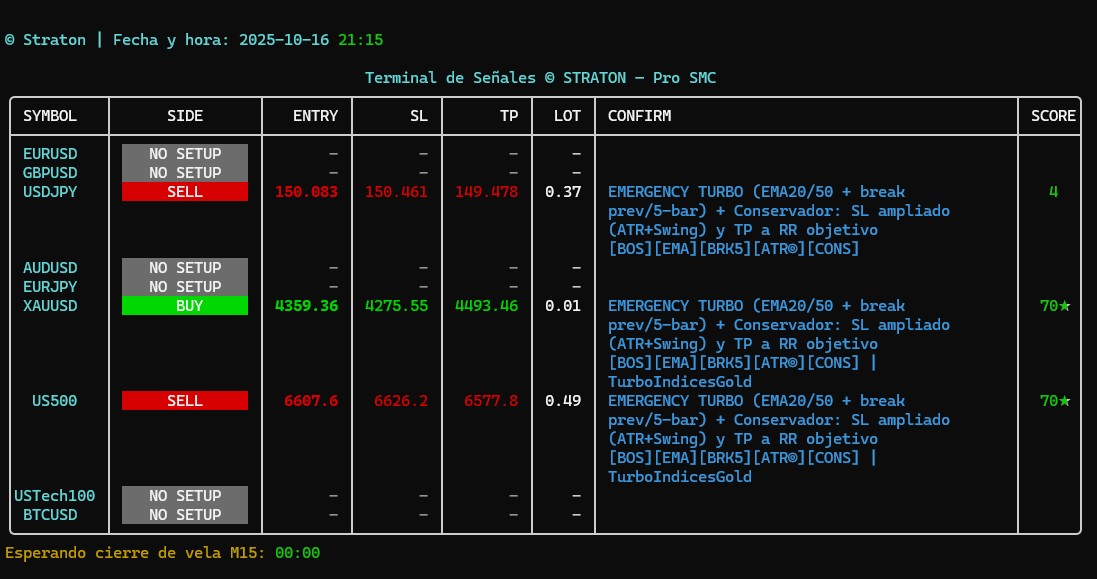
Task: Click the XAUUSD take profit value 4493.46
Action: coord(486,306)
